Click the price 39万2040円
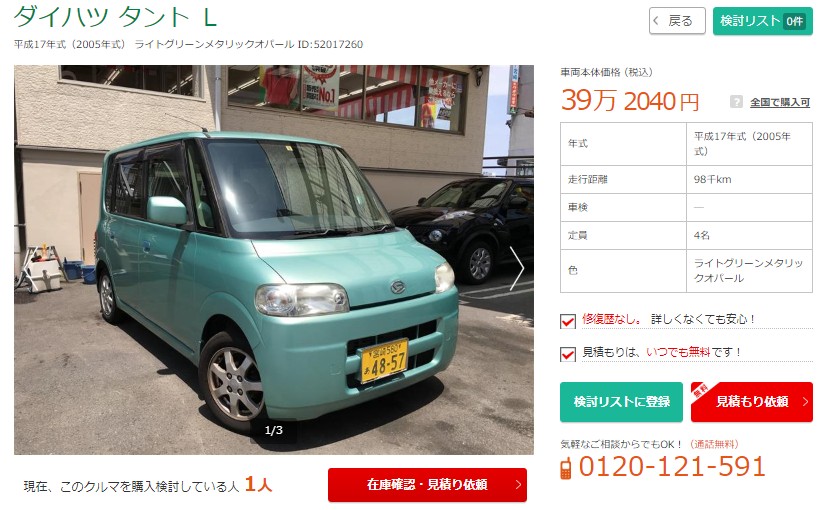The width and height of the screenshot is (822, 510). tap(630, 101)
